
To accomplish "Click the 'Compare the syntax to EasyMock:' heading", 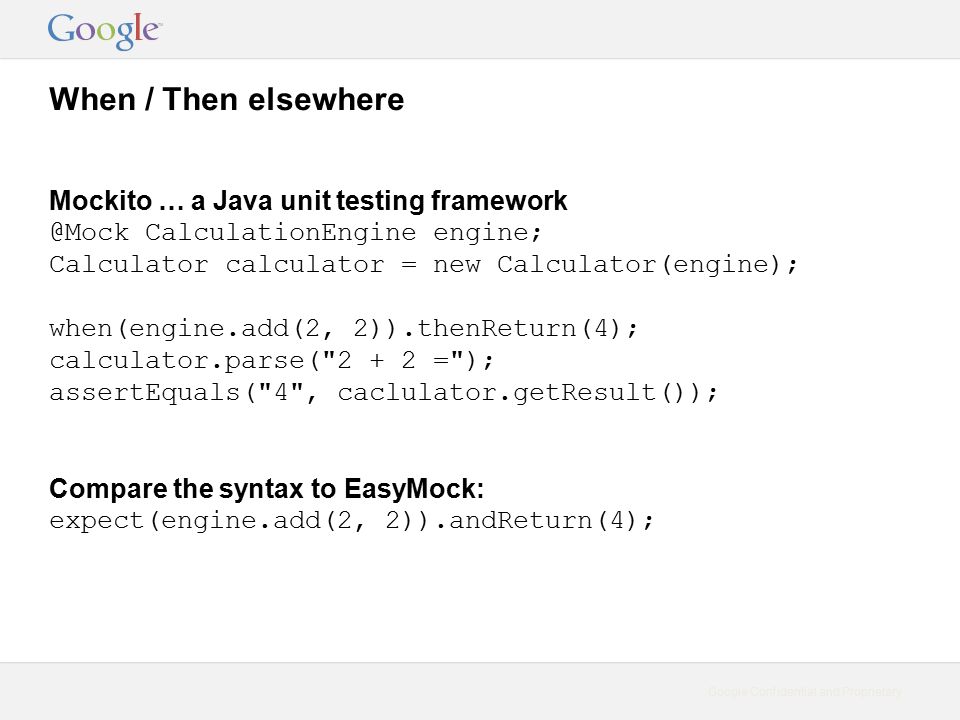I will point(266,489).
